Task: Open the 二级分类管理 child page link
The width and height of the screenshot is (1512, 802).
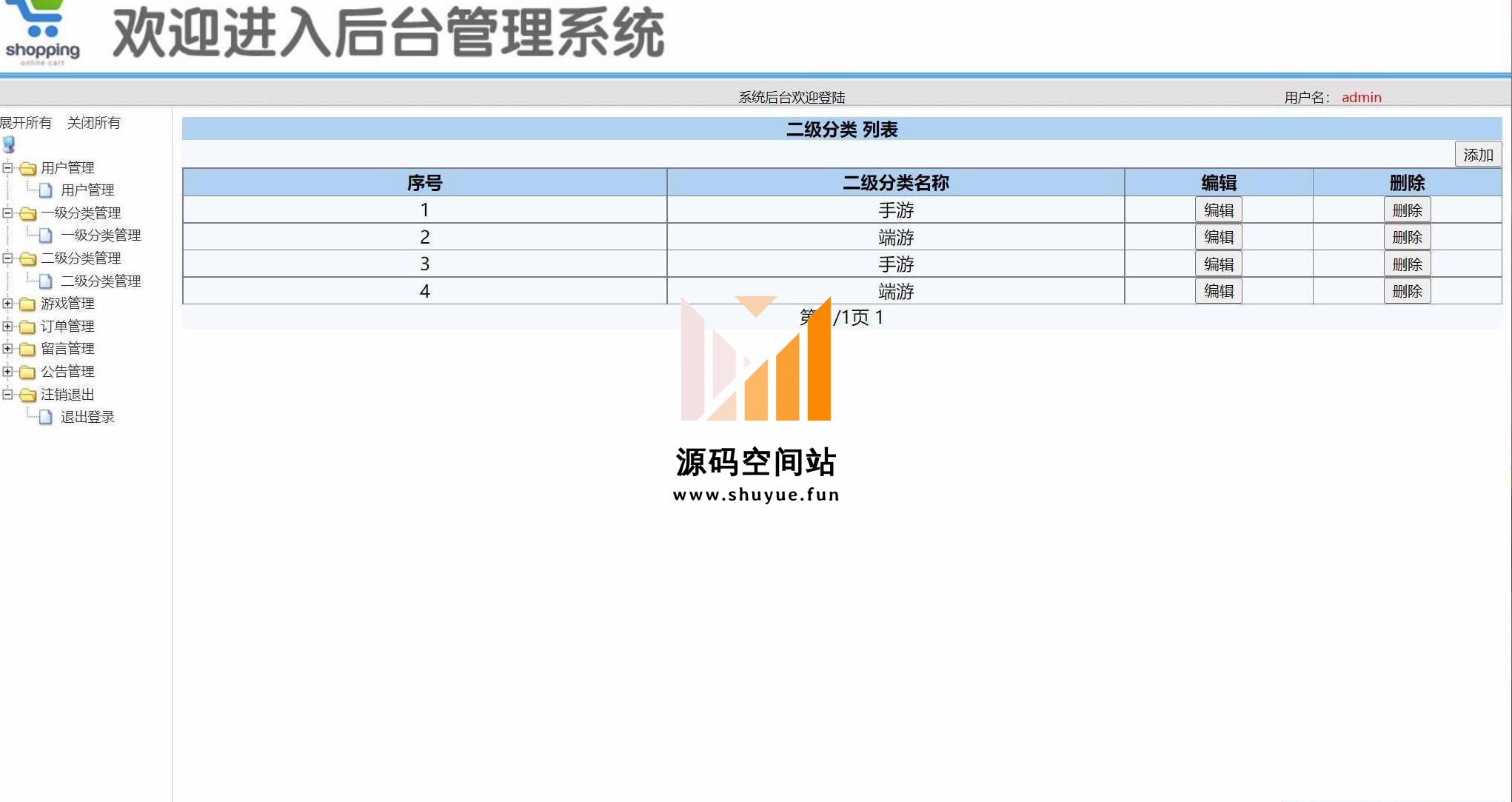Action: pyautogui.click(x=101, y=281)
